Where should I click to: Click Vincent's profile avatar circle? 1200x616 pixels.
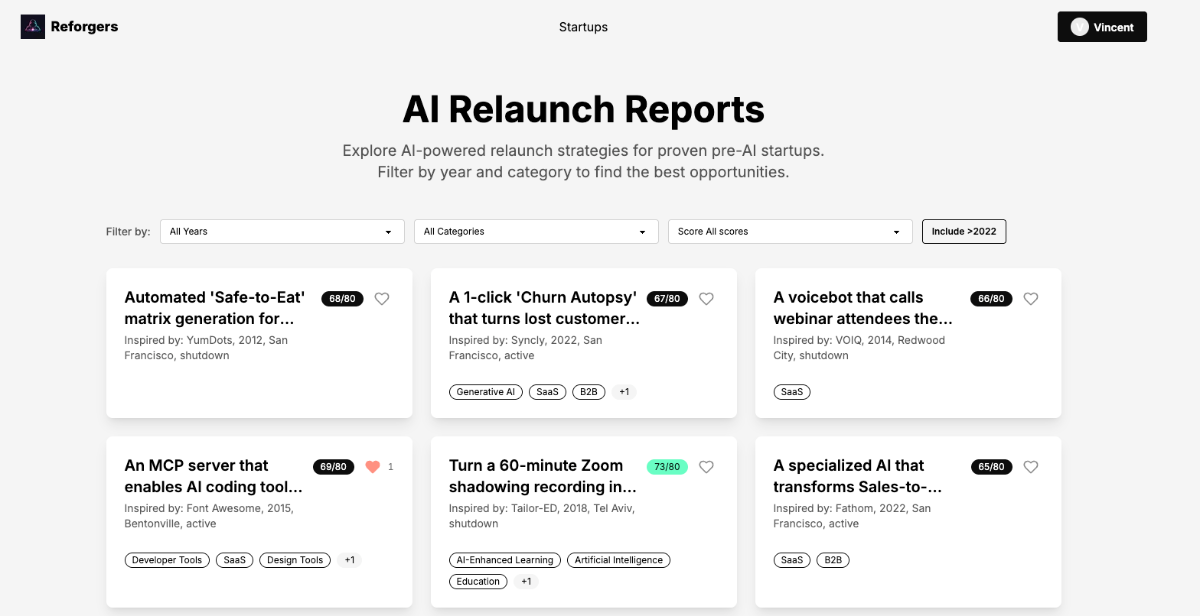pos(1079,27)
